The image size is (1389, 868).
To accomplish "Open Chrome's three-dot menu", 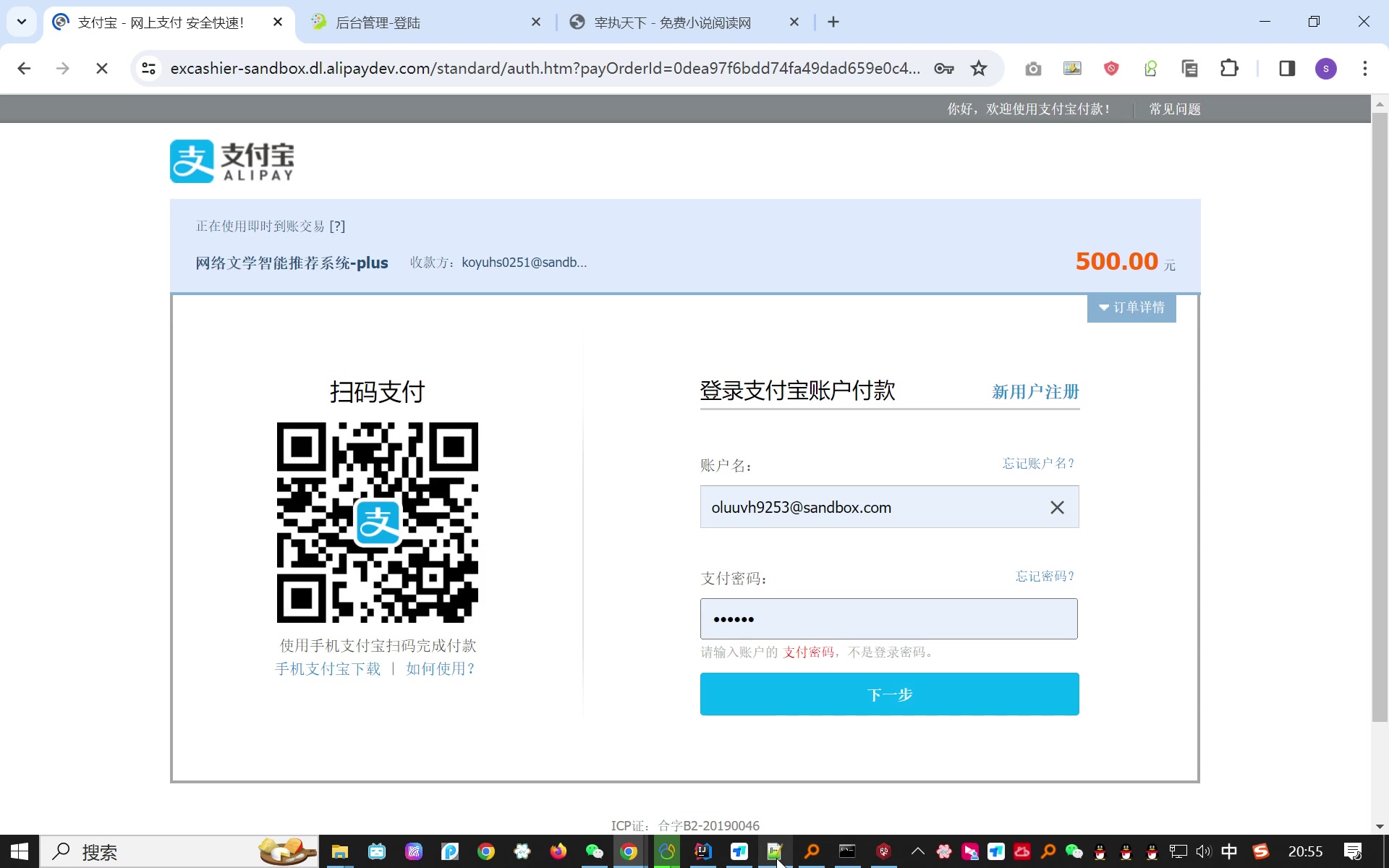I will (x=1364, y=69).
